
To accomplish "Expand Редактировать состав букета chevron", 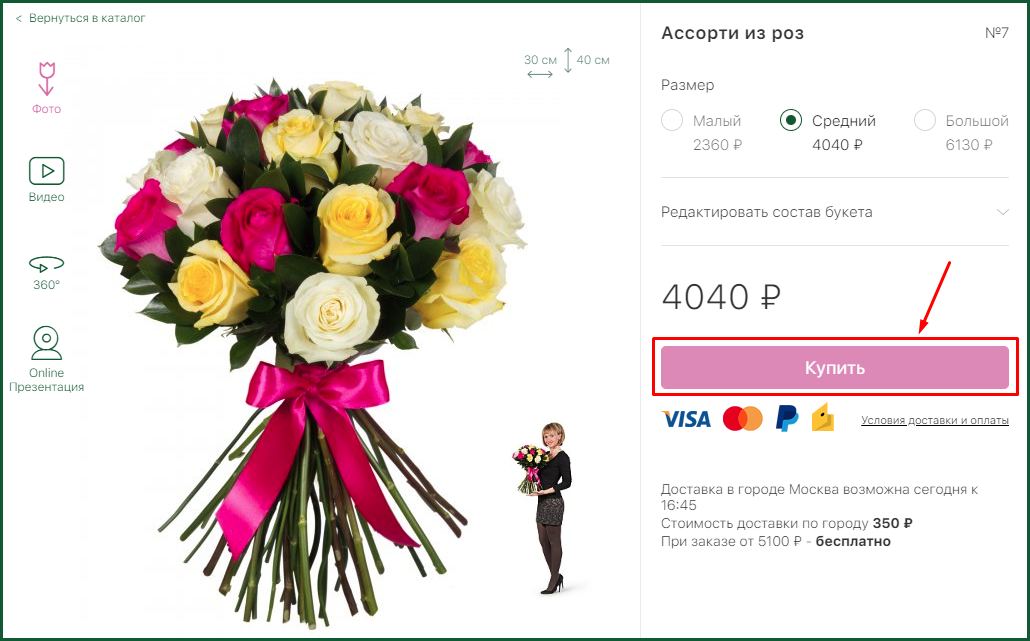I will coord(1002,212).
